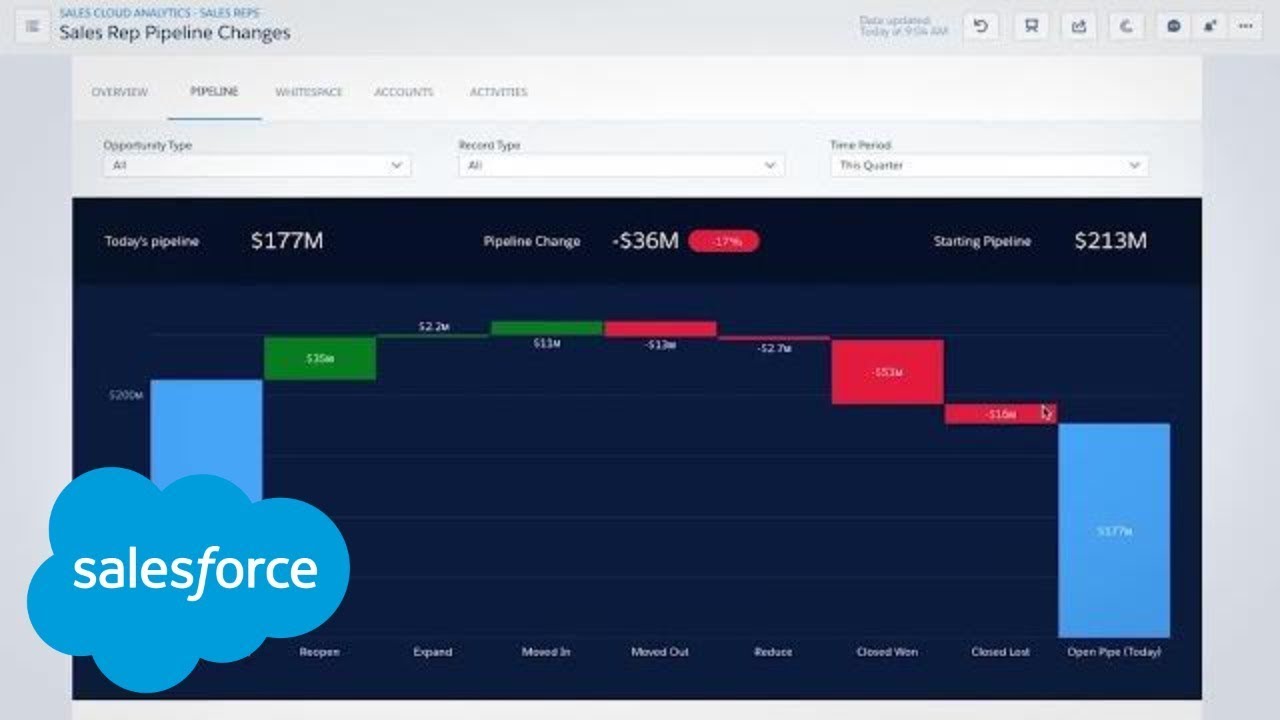Click the thin Expand $2.2M bar
The width and height of the screenshot is (1280, 720).
coord(433,336)
